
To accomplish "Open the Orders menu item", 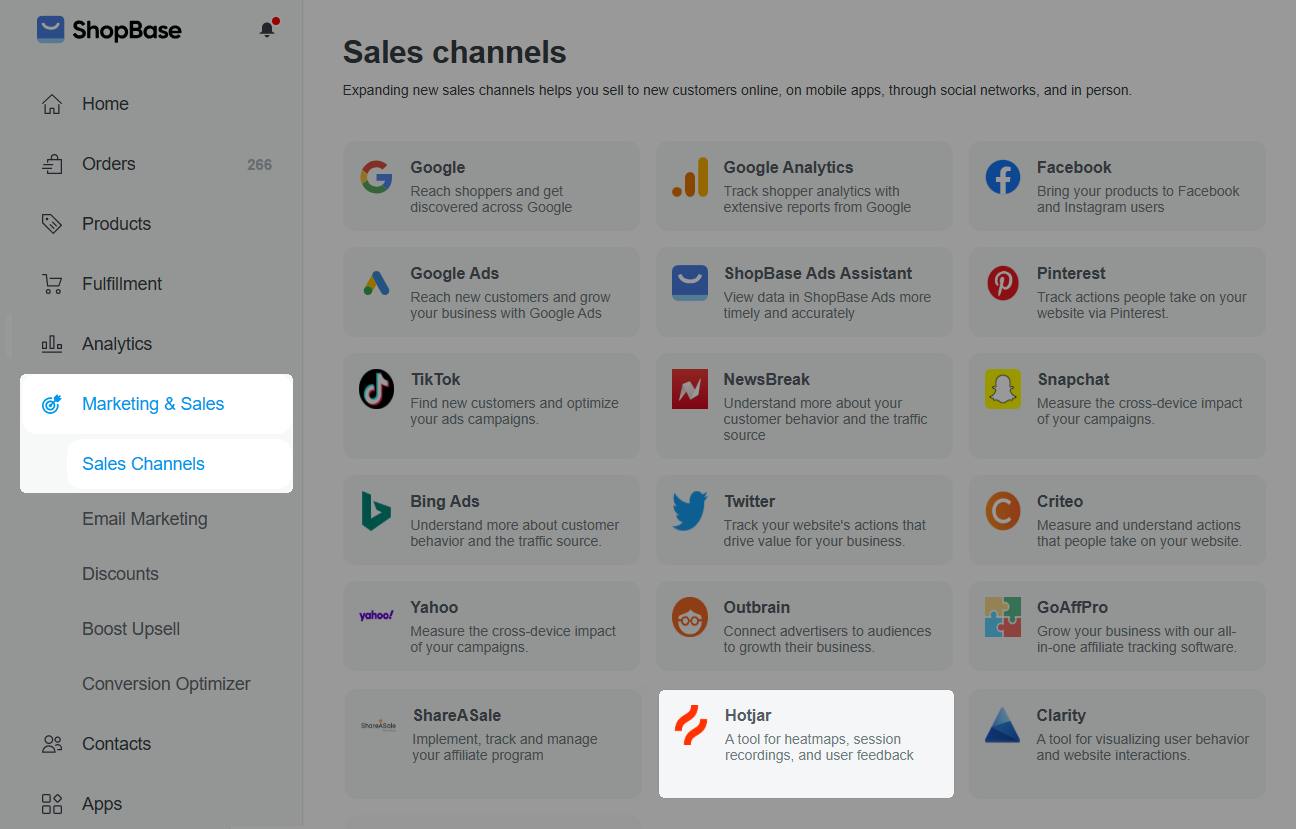I will [108, 164].
